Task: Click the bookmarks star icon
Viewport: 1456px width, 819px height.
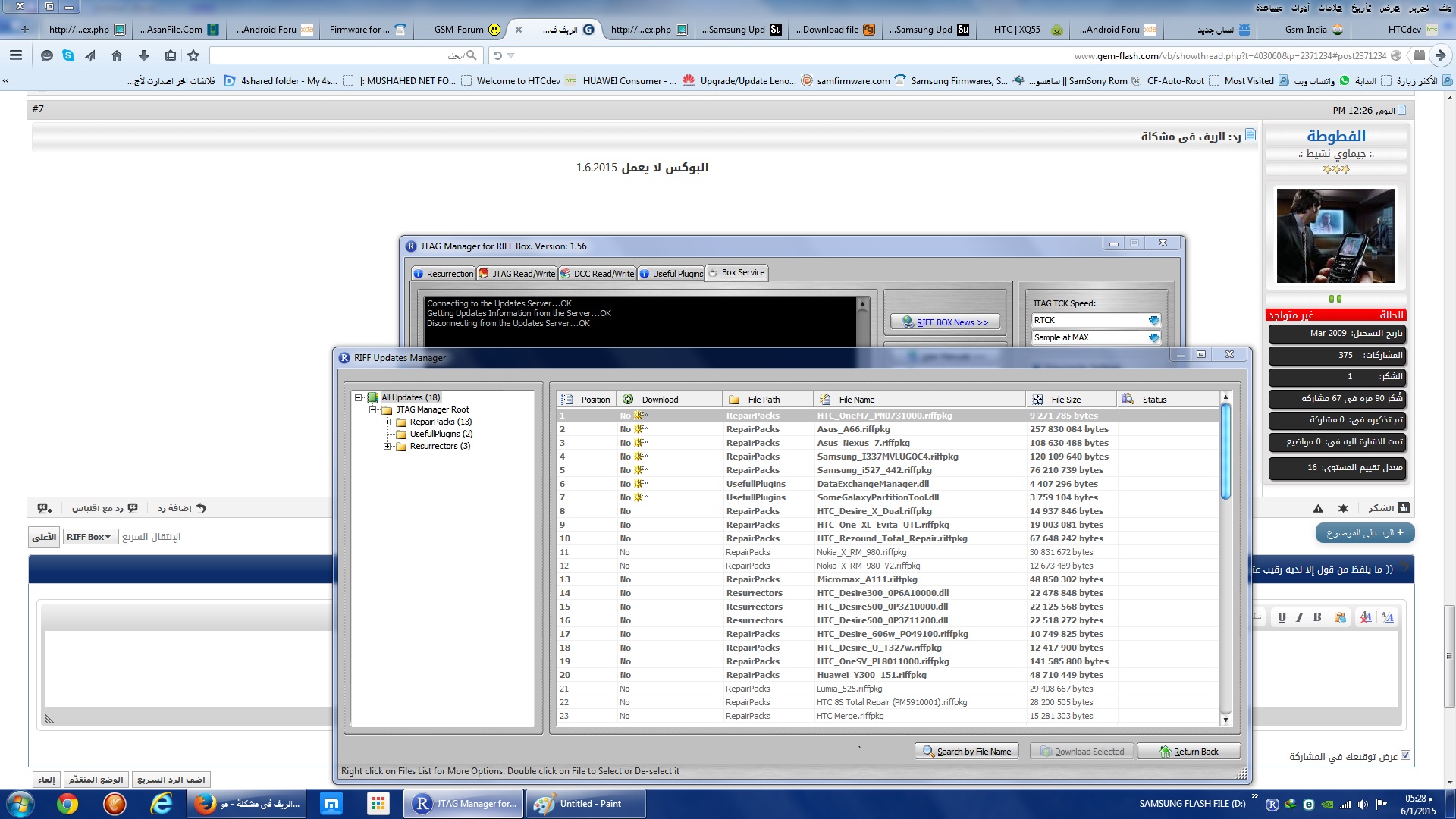Action: (x=193, y=55)
